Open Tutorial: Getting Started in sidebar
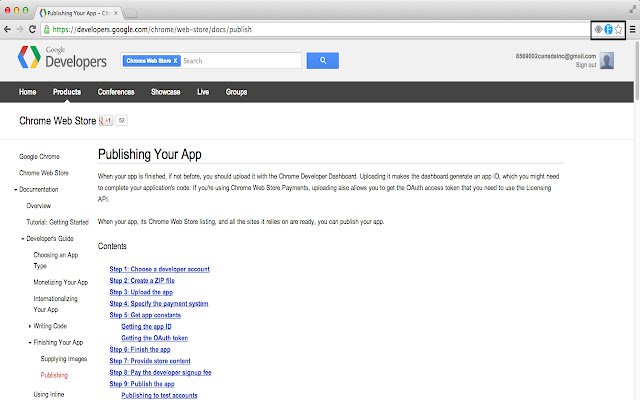 [58, 222]
